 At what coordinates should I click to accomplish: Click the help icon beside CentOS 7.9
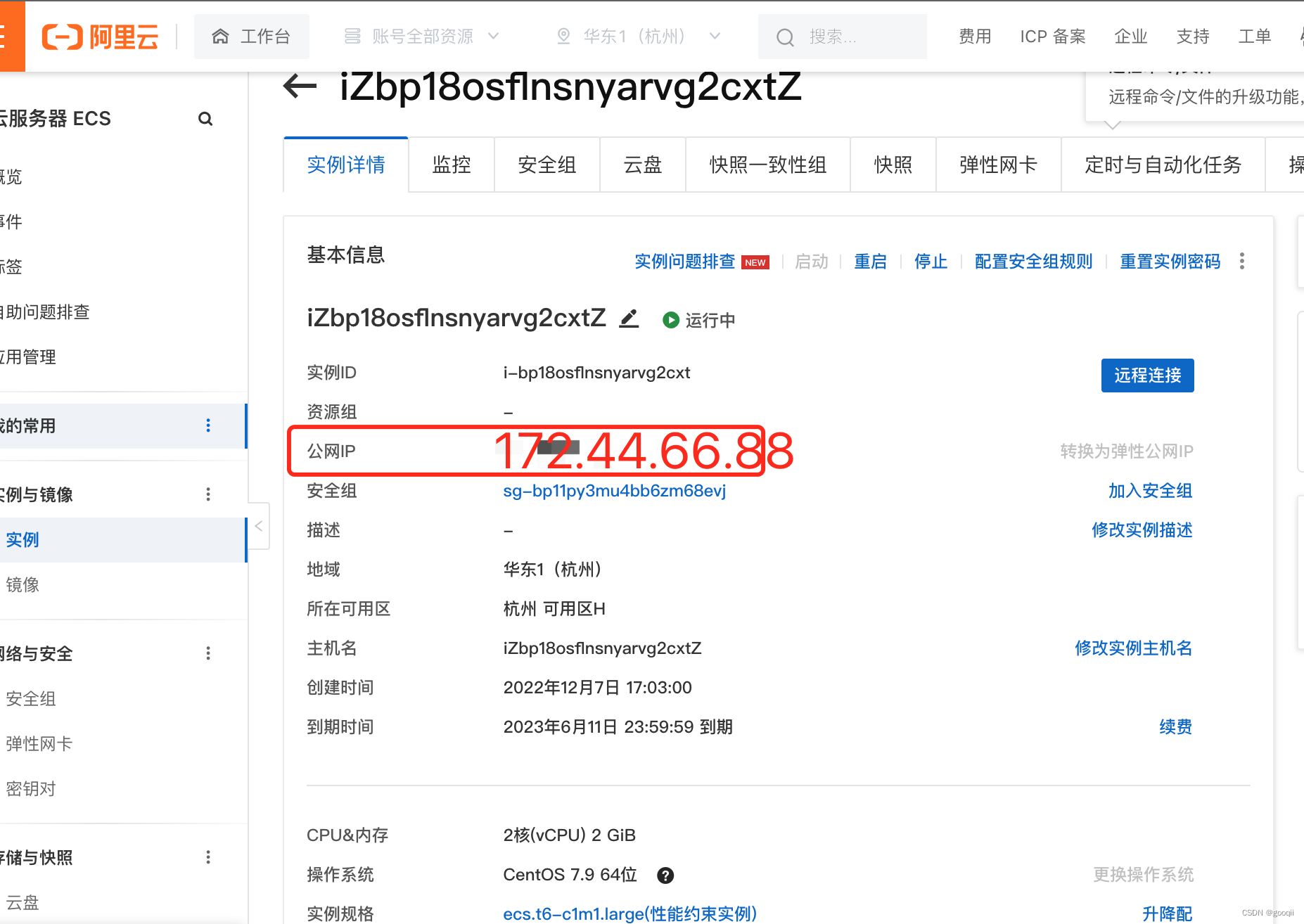tap(665, 875)
